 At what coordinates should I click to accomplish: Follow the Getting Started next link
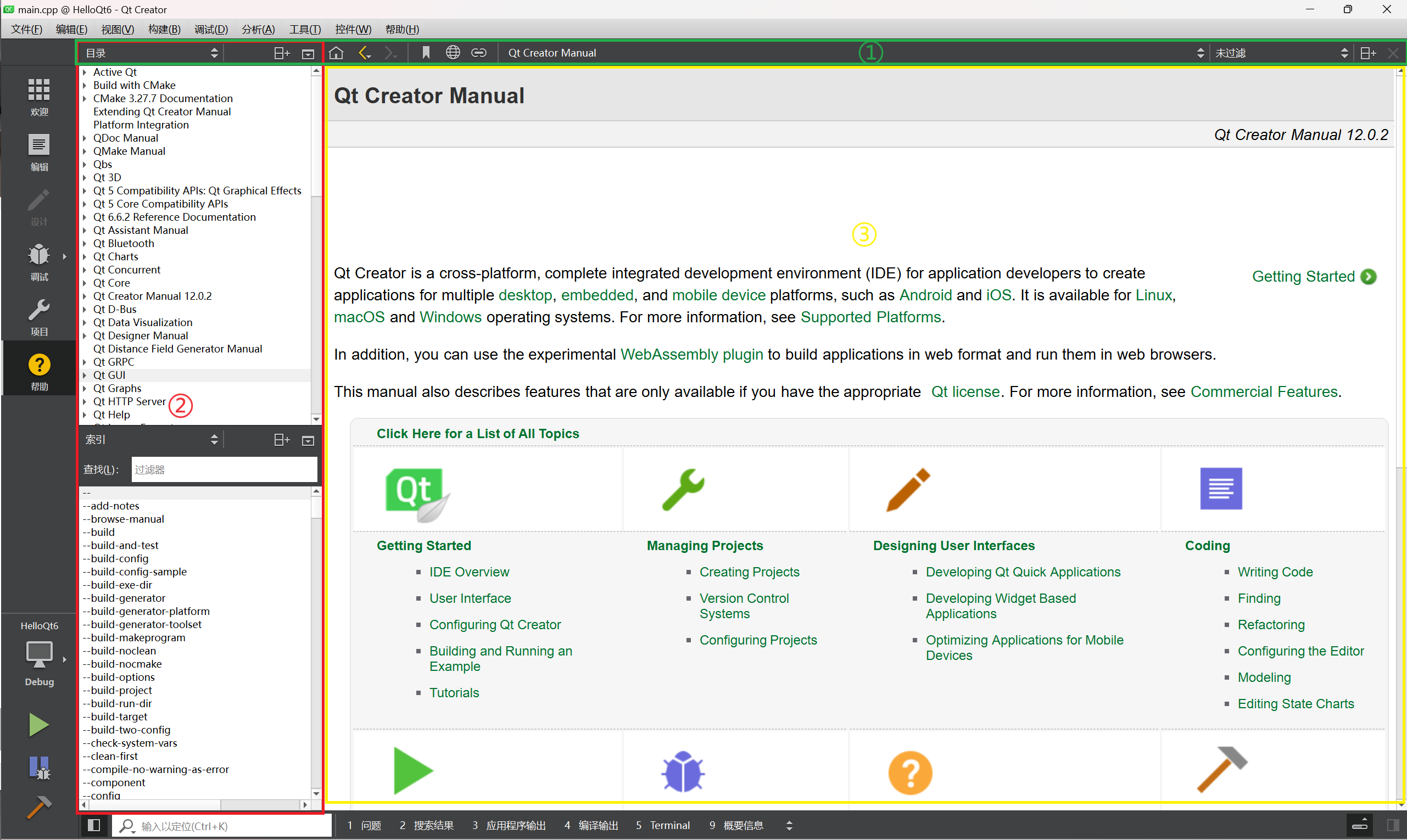tap(1314, 276)
